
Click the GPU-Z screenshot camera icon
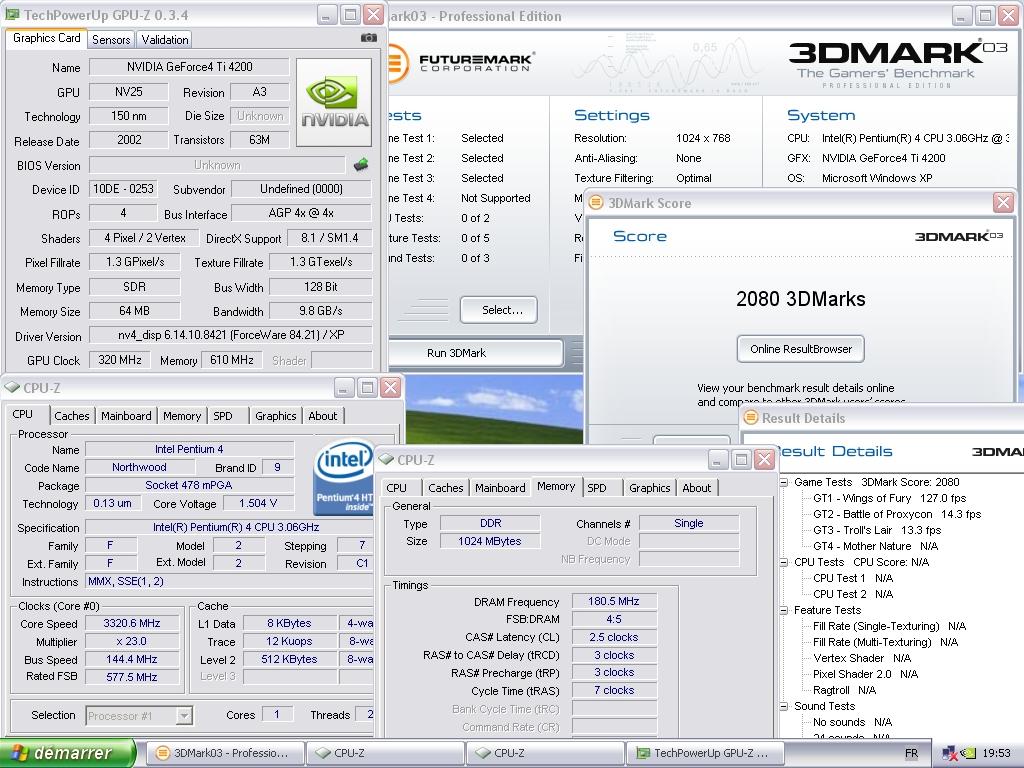click(x=368, y=38)
